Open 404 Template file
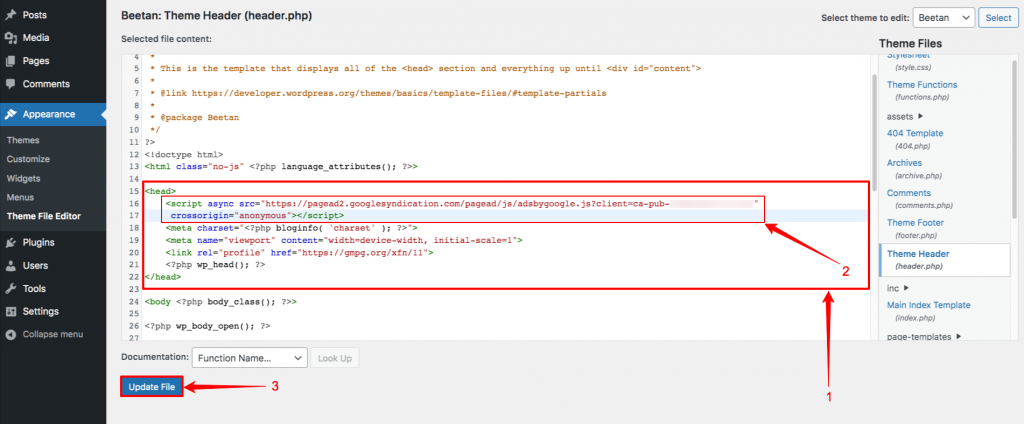1024x424 pixels. click(915, 133)
